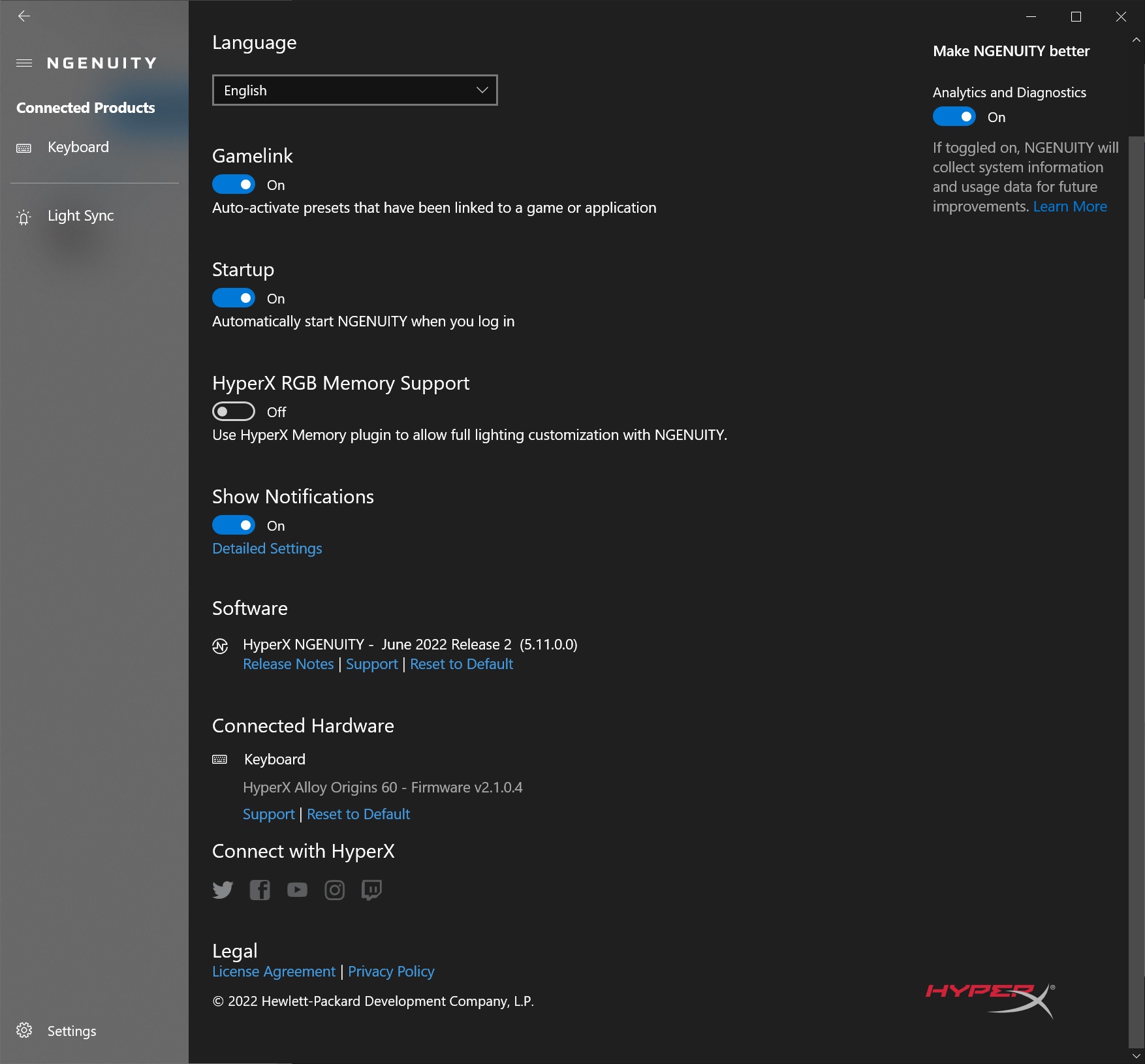Open the Privacy Policy link
This screenshot has width=1145, height=1064.
tap(391, 971)
